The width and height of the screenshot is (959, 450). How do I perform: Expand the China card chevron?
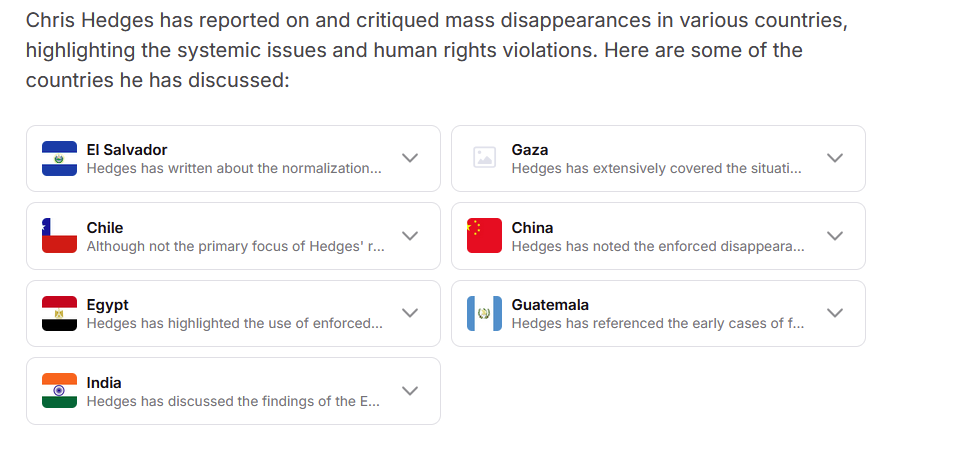pyautogui.click(x=835, y=235)
